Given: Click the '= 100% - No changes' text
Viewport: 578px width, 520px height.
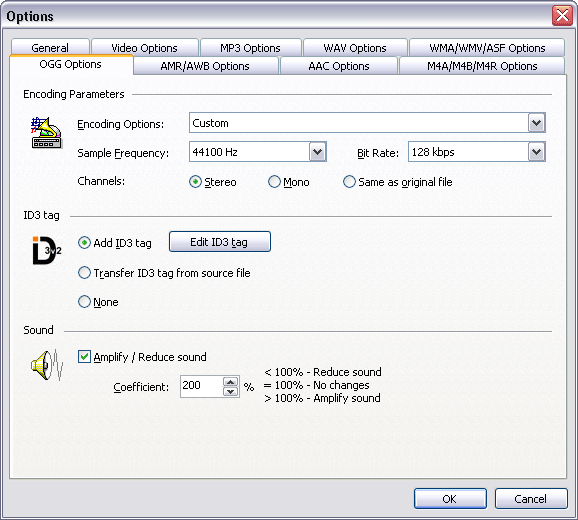Looking at the screenshot, I should (317, 385).
